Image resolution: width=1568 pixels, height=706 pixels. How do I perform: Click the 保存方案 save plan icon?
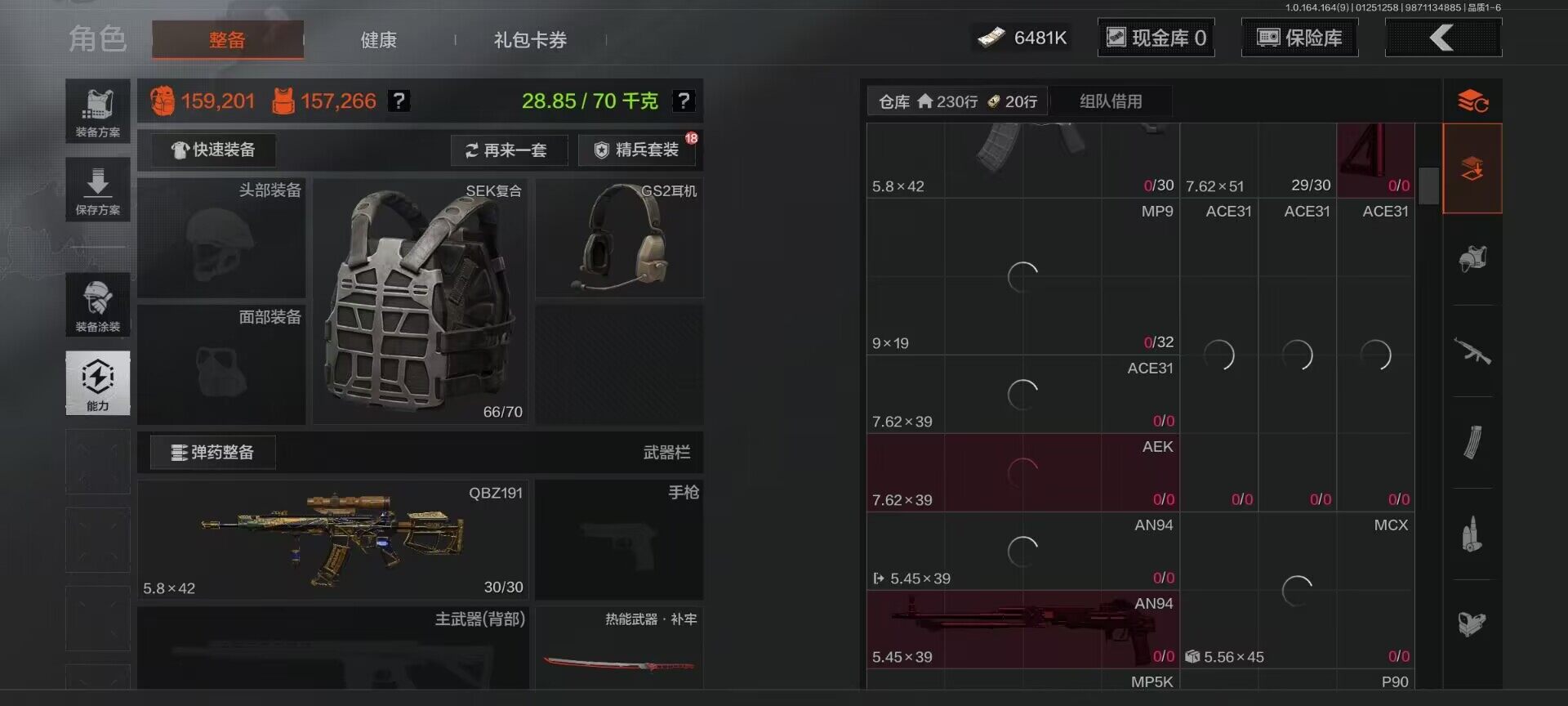point(98,190)
